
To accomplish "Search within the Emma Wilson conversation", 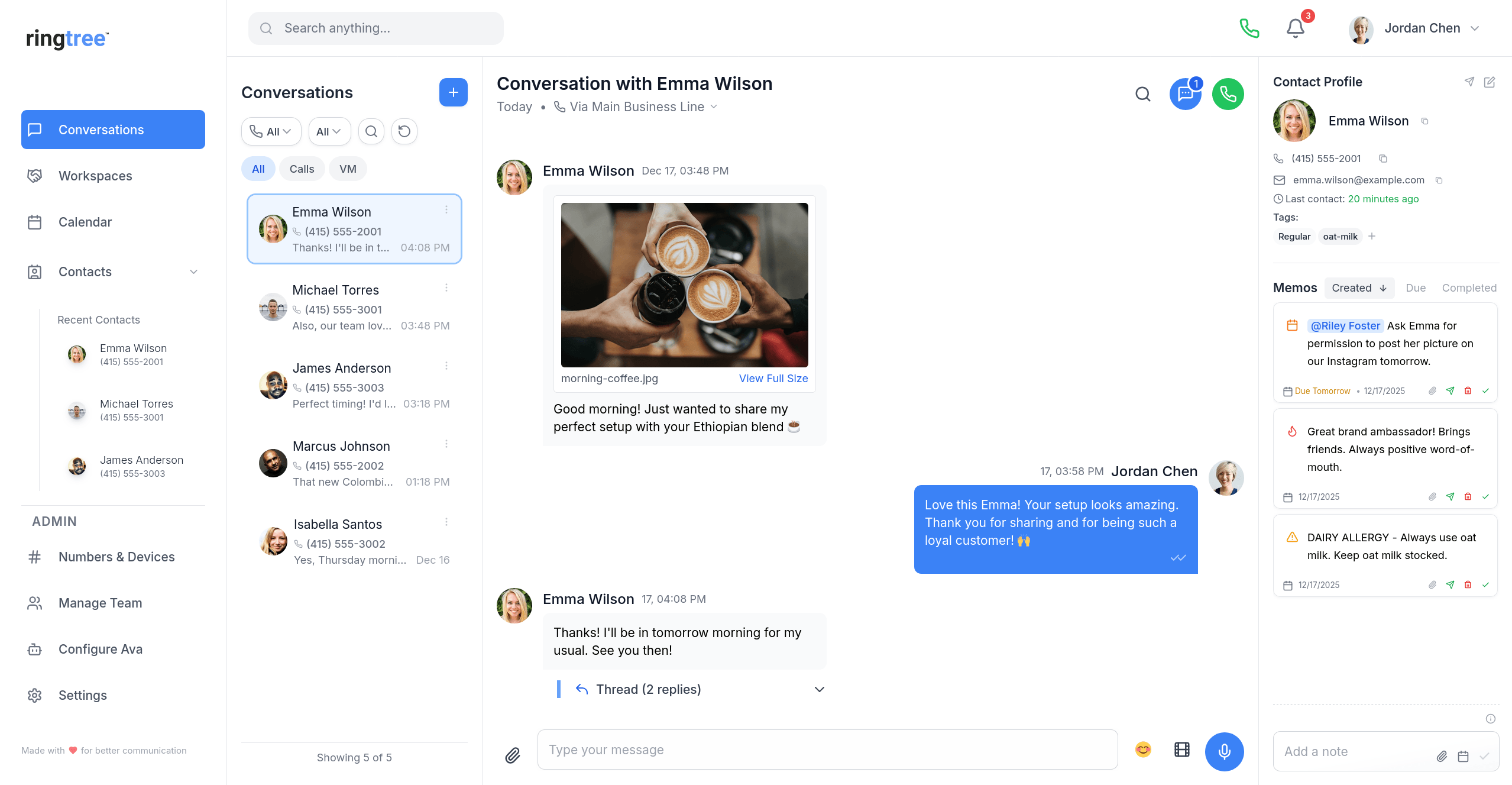I will [1142, 94].
